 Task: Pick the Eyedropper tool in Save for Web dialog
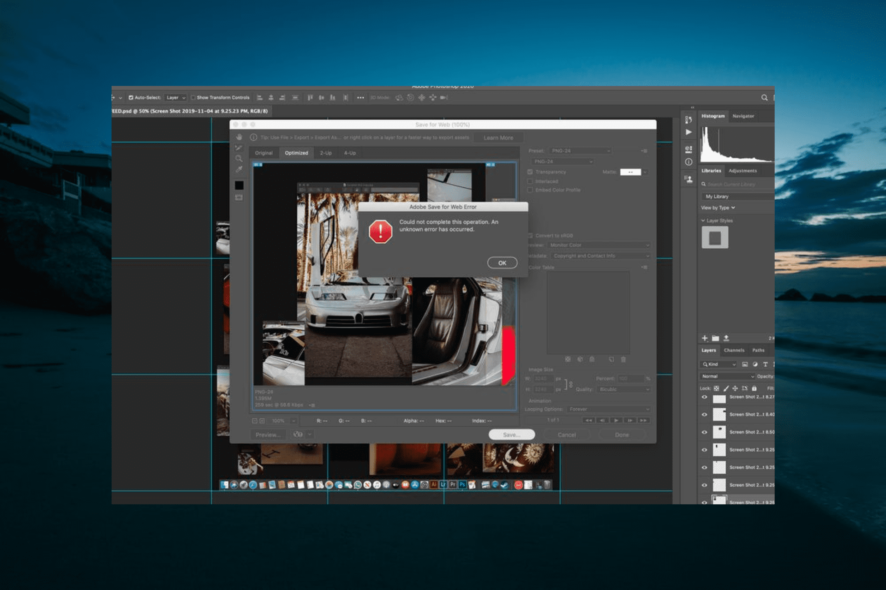[x=238, y=169]
